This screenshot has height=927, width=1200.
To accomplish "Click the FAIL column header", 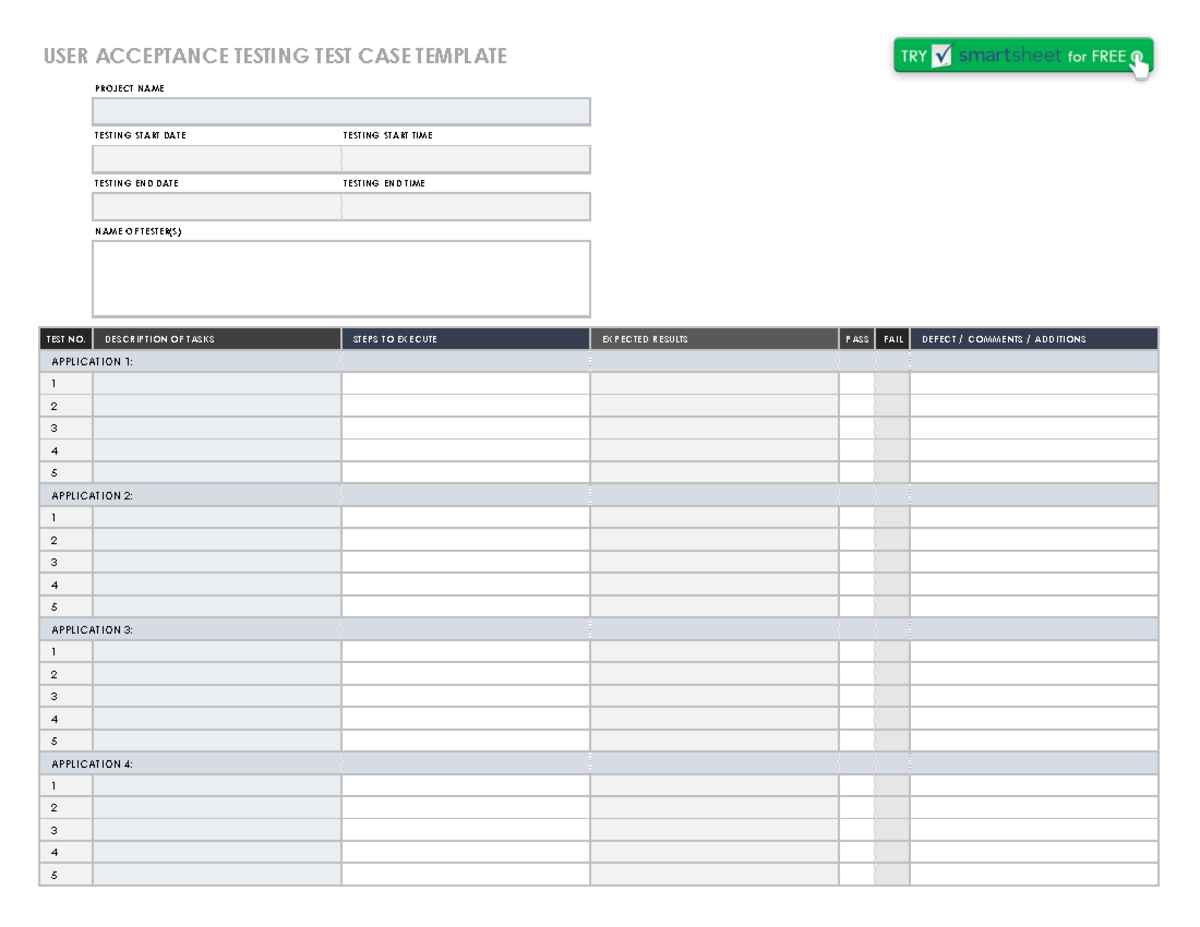I will (891, 339).
